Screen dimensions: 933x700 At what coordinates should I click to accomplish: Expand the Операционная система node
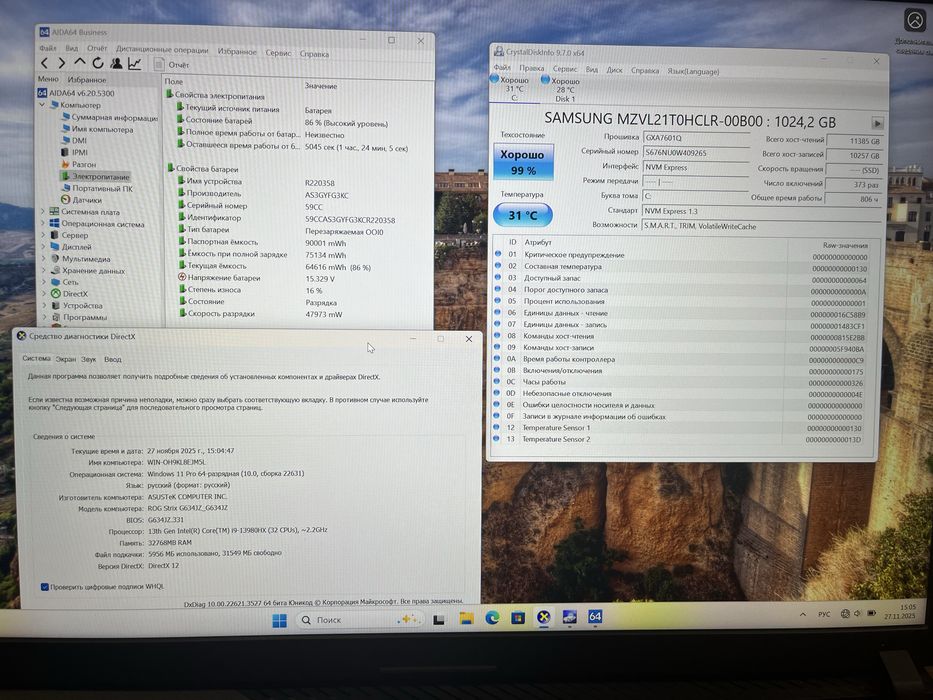click(x=43, y=223)
